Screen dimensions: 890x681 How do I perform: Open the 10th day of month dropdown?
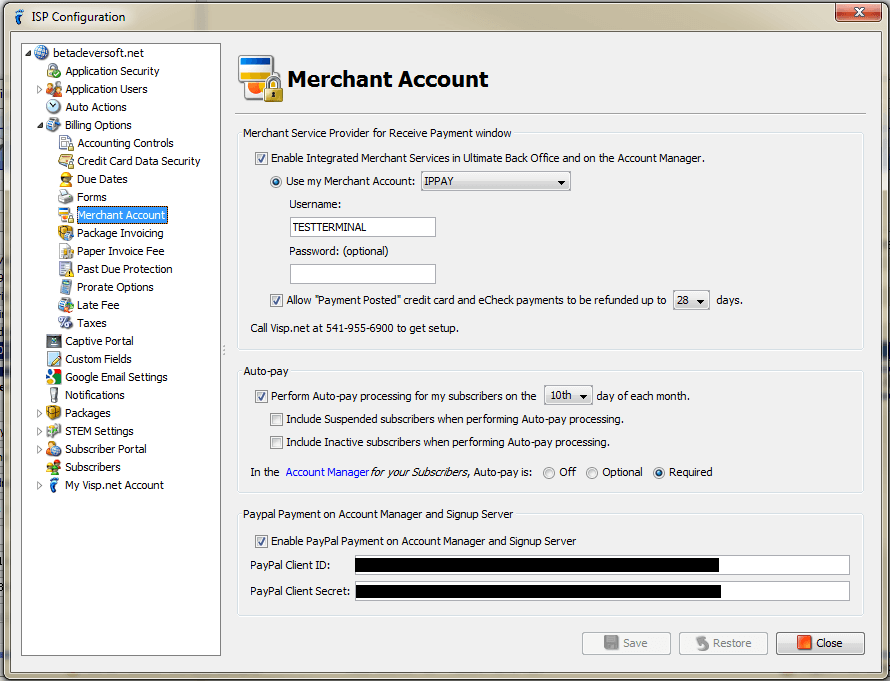point(568,396)
